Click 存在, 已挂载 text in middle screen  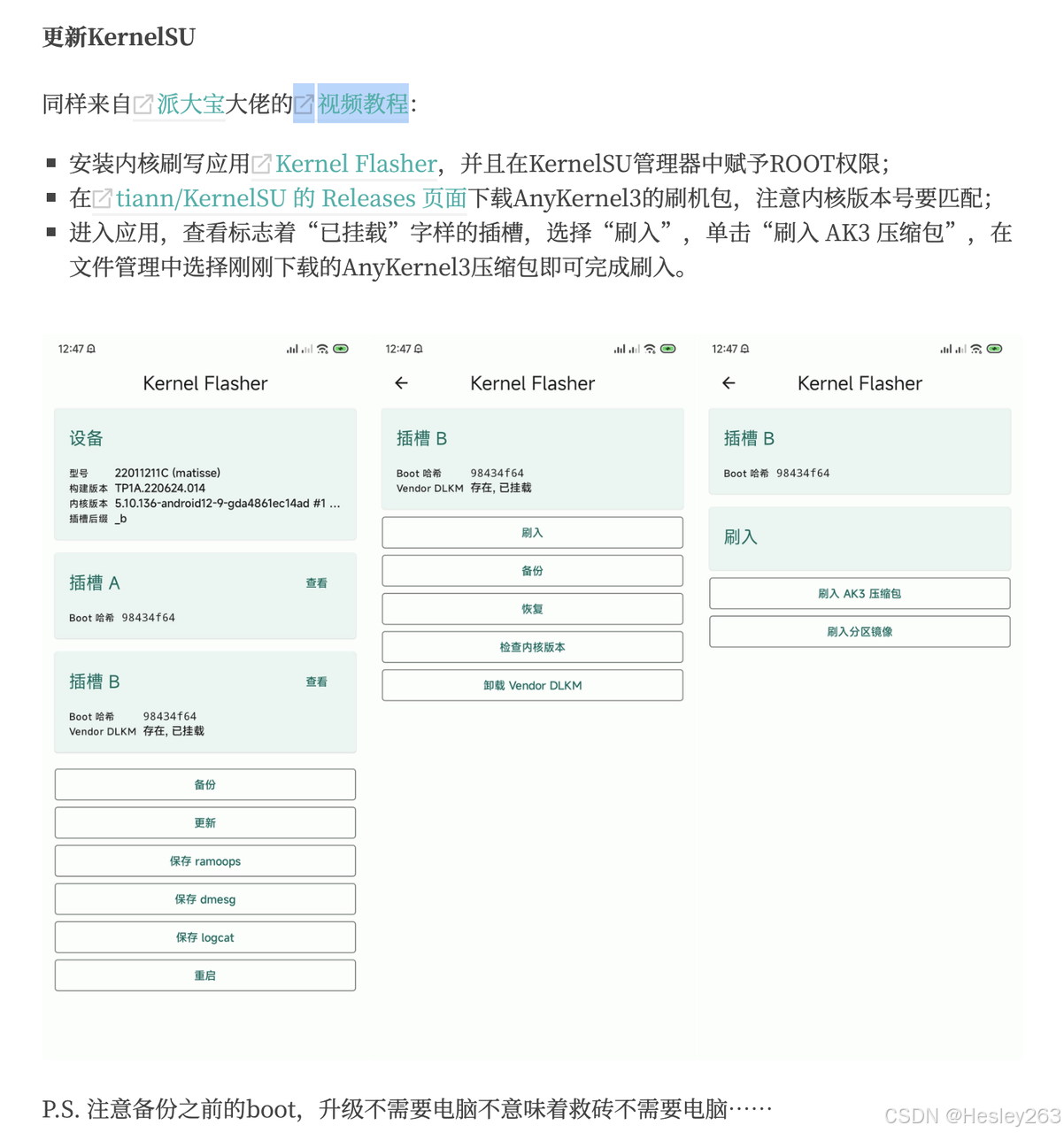click(x=501, y=488)
